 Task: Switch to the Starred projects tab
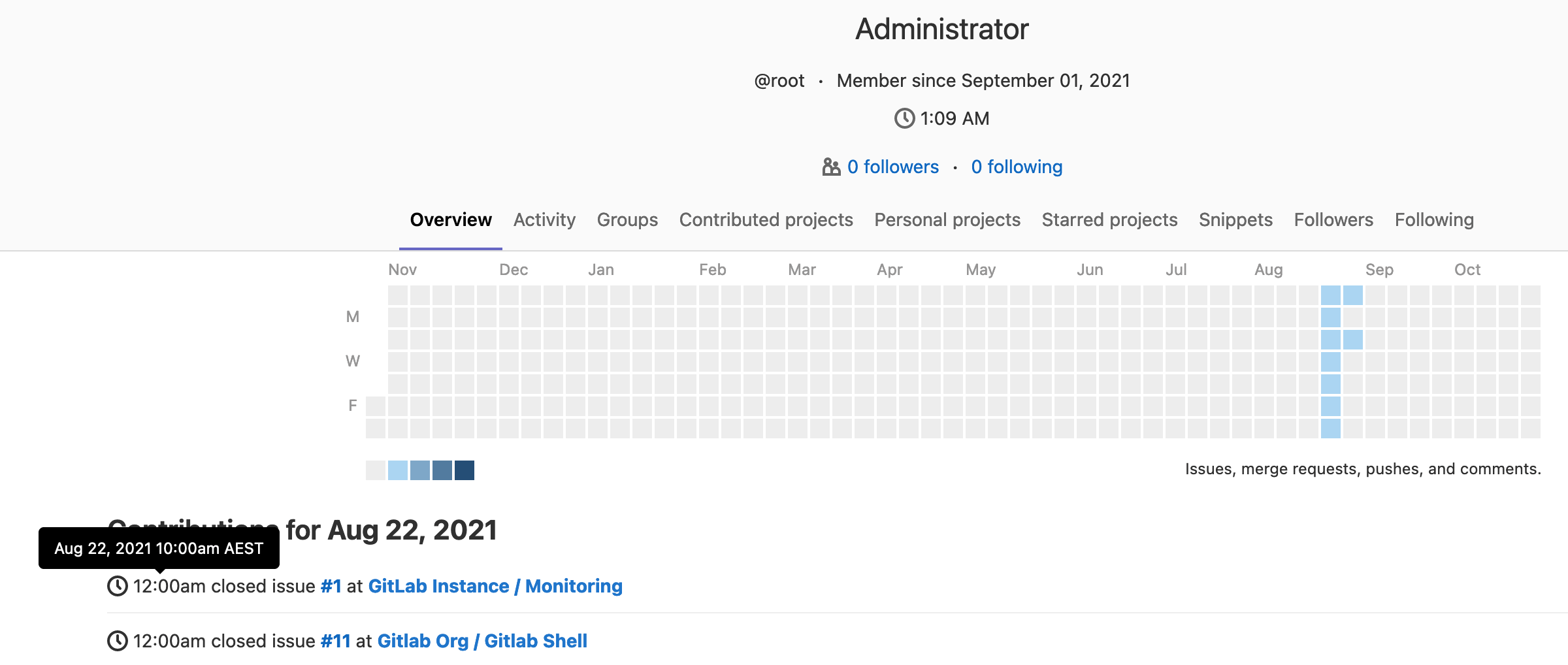click(1109, 219)
